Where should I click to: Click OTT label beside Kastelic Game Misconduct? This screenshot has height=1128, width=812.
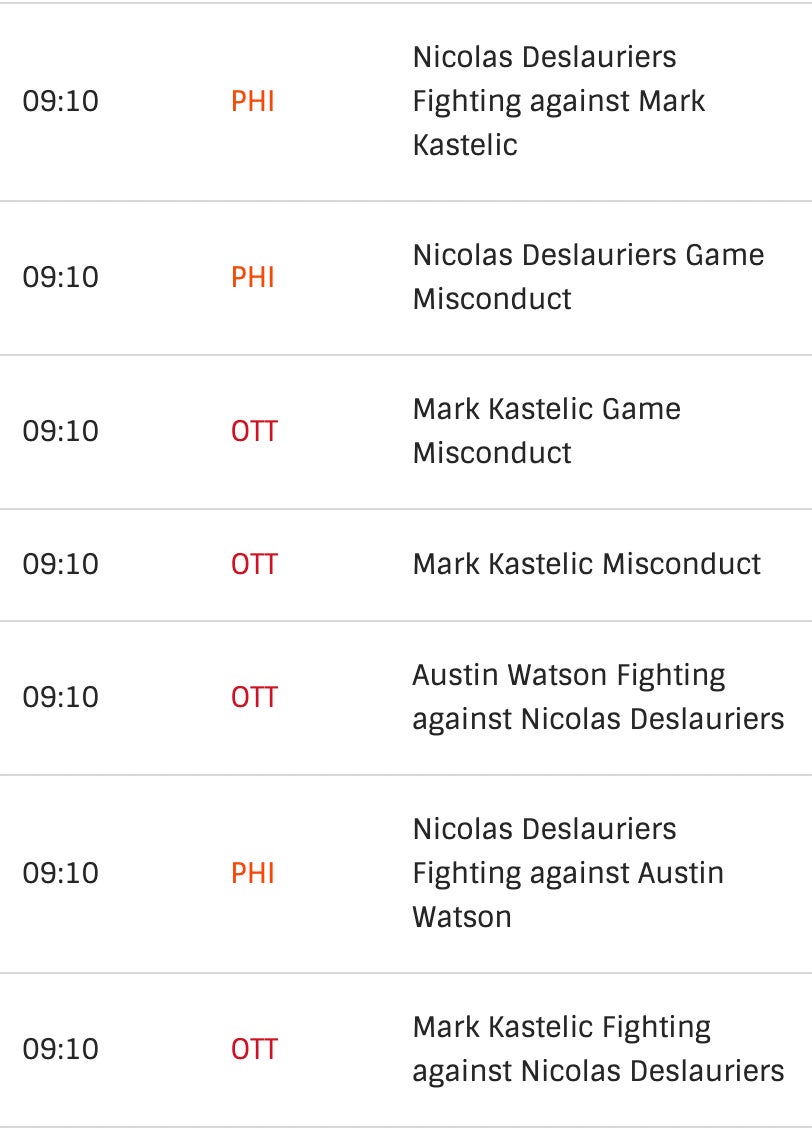pyautogui.click(x=254, y=431)
